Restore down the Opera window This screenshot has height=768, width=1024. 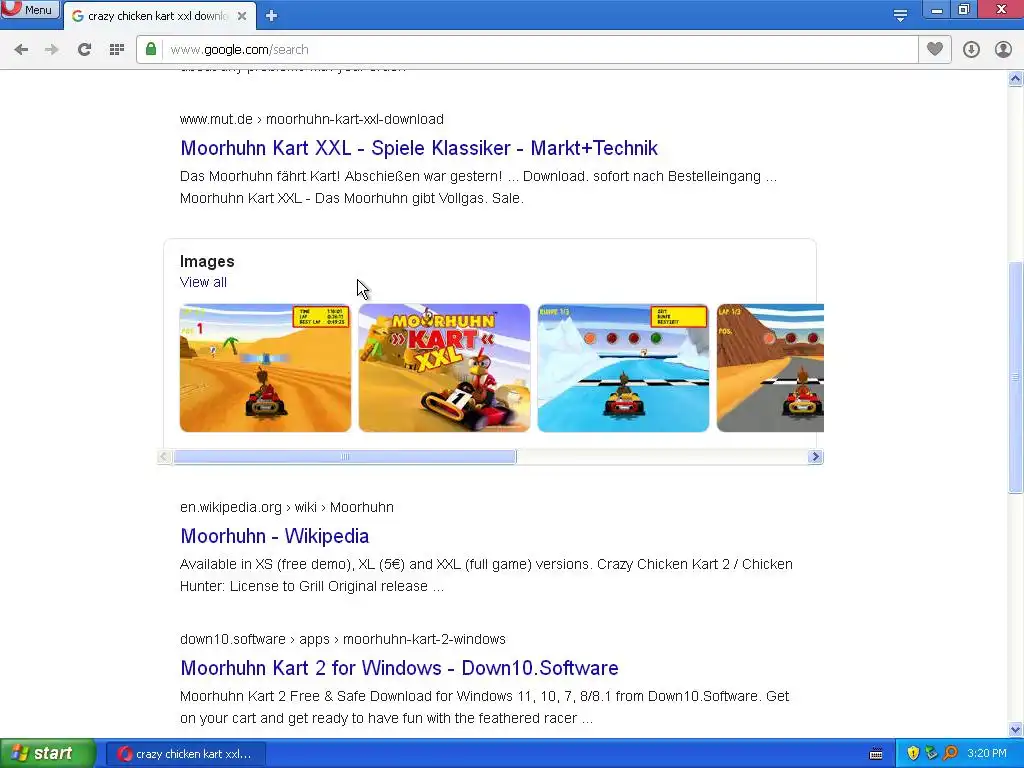[964, 10]
